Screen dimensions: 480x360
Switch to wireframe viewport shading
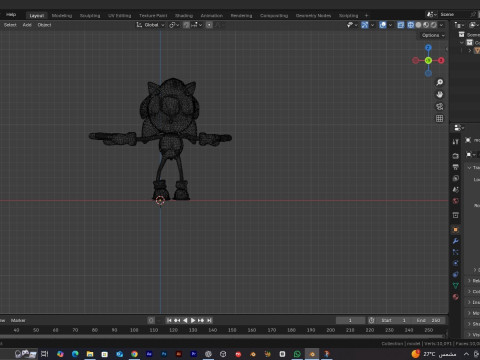[x=411, y=25]
